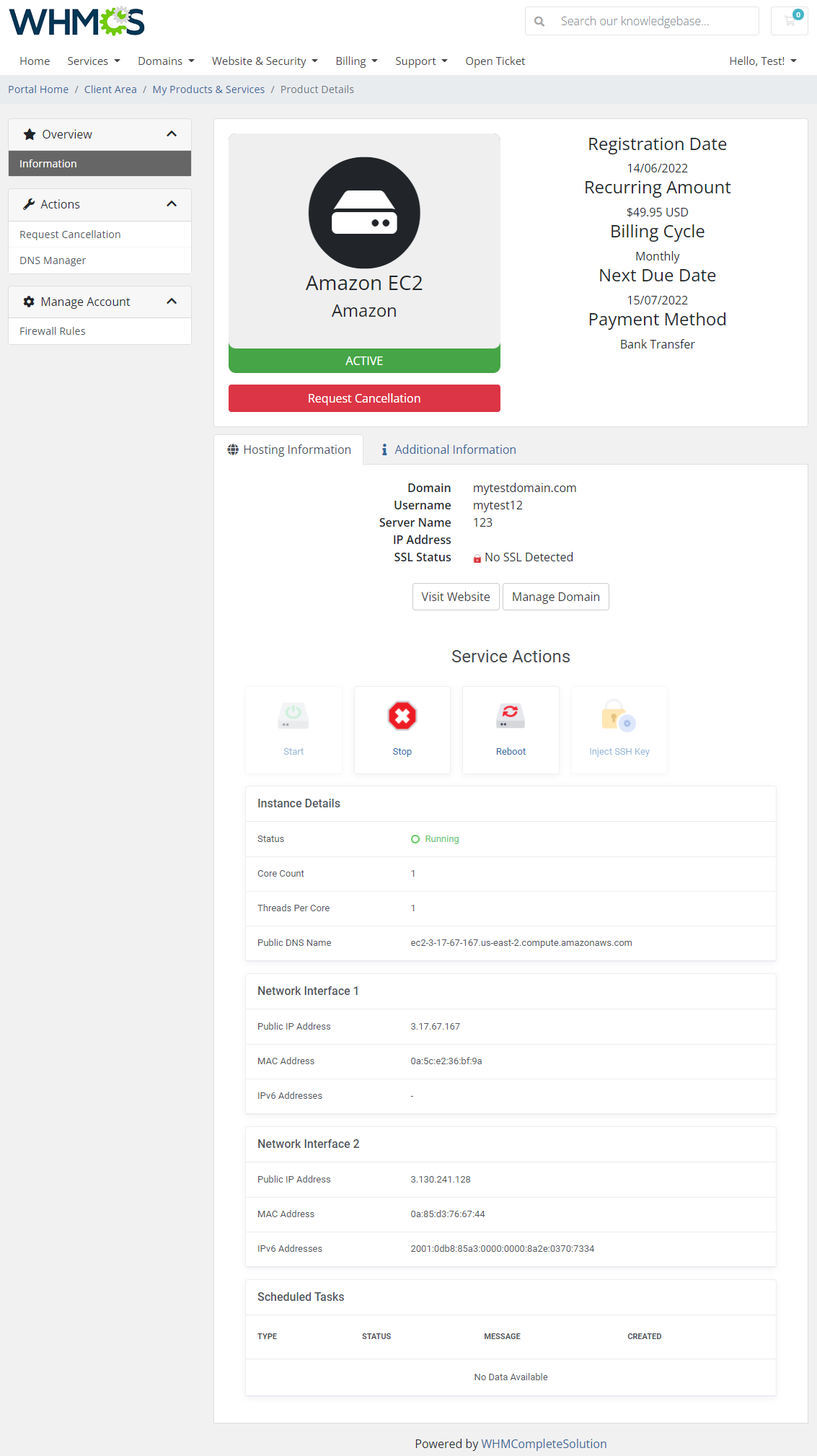
Task: Click My Products & Services breadcrumb
Action: 208,89
